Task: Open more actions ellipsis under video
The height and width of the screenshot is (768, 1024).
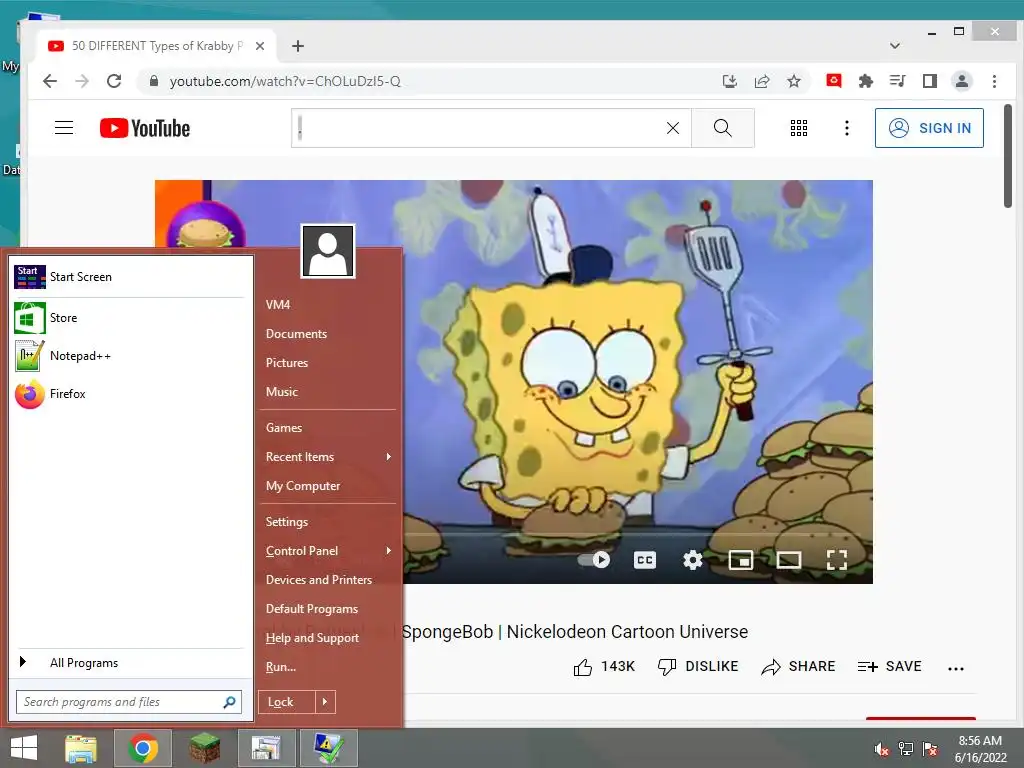Action: 955,668
